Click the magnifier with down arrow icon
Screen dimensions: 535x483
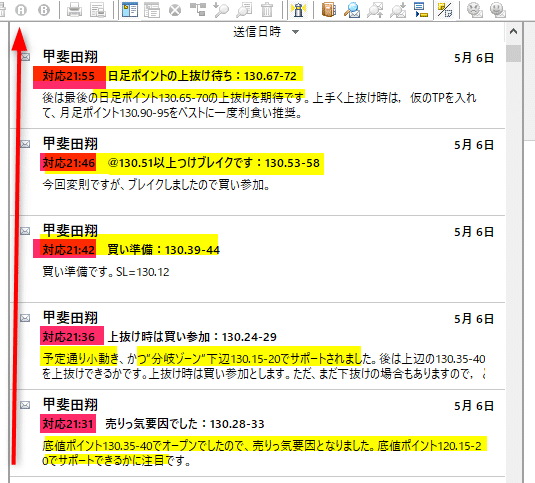pyautogui.click(x=221, y=10)
